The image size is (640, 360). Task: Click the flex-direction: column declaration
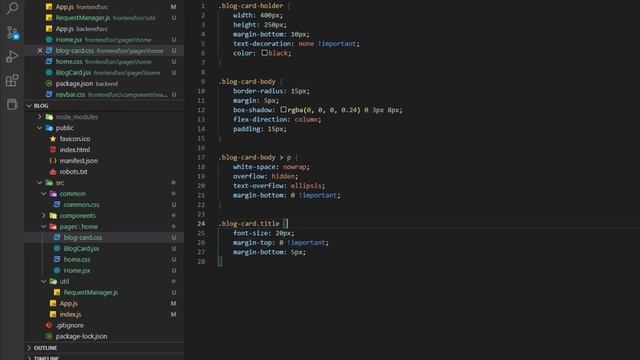277,120
